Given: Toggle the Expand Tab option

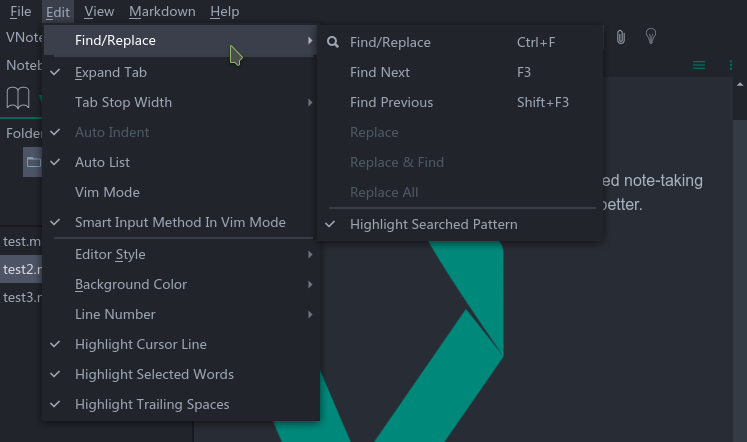Looking at the screenshot, I should [181, 72].
